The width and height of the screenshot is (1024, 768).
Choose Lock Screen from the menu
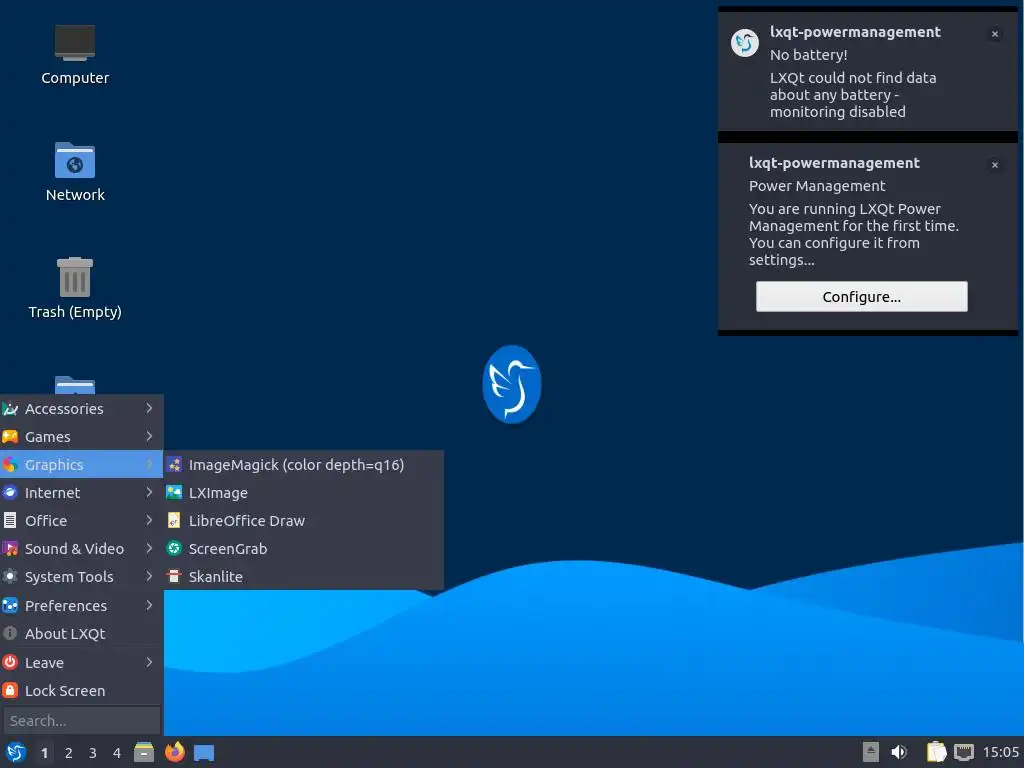click(x=82, y=690)
